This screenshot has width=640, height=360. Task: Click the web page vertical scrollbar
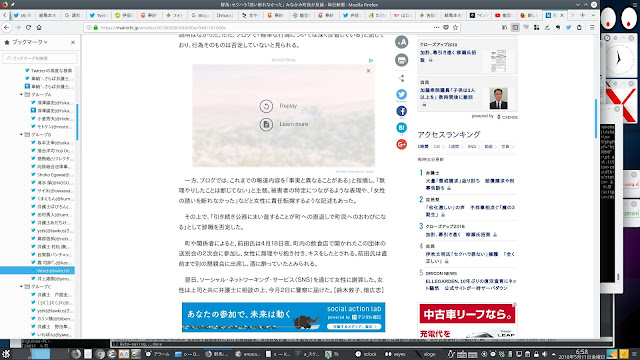596,118
